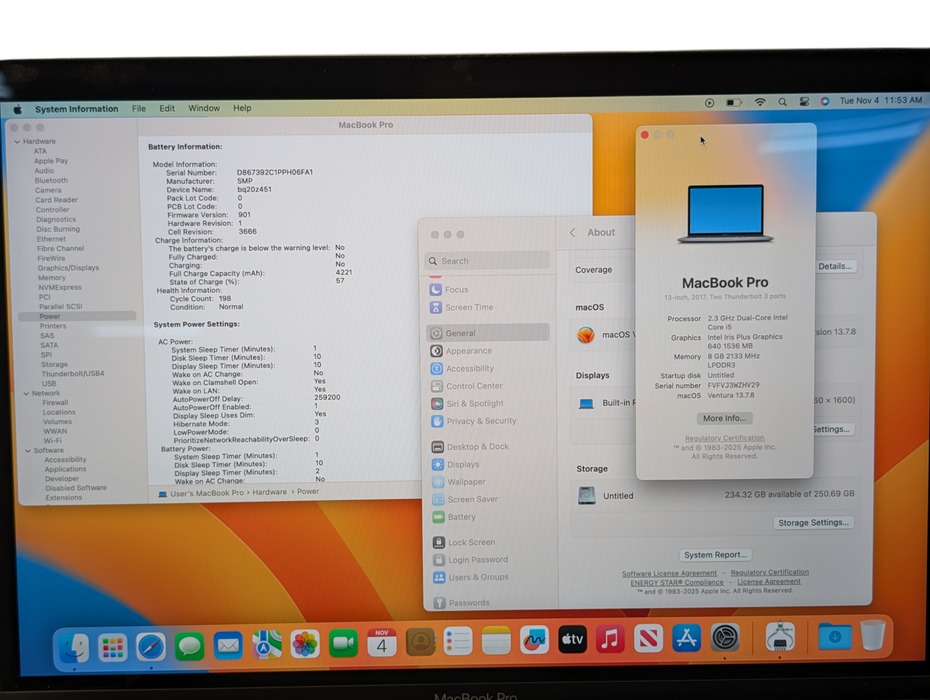The width and height of the screenshot is (930, 700).
Task: Collapse Software section in System Information sidebar
Action: (28, 451)
